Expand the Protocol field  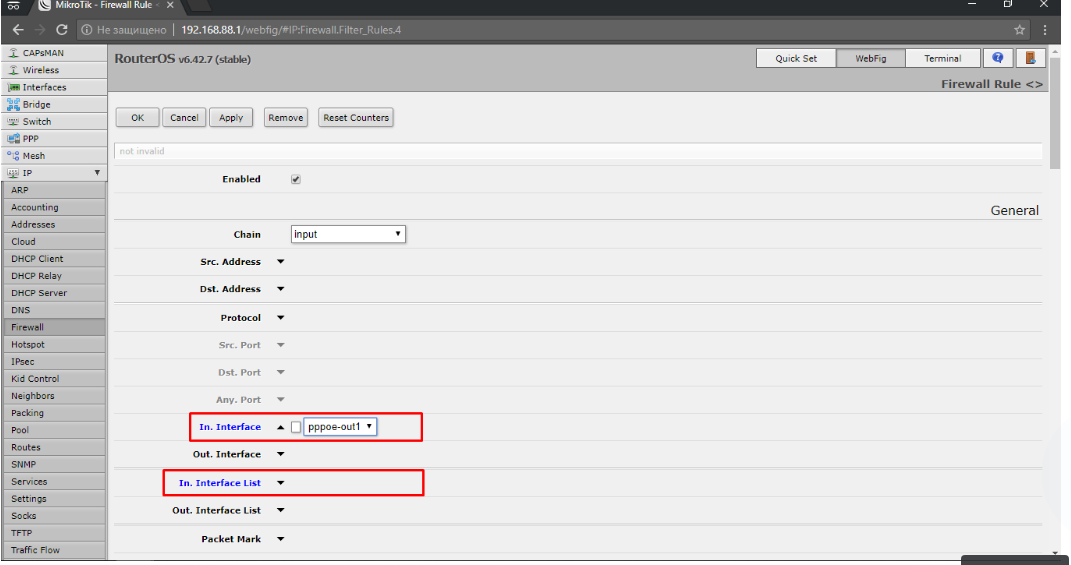[281, 318]
